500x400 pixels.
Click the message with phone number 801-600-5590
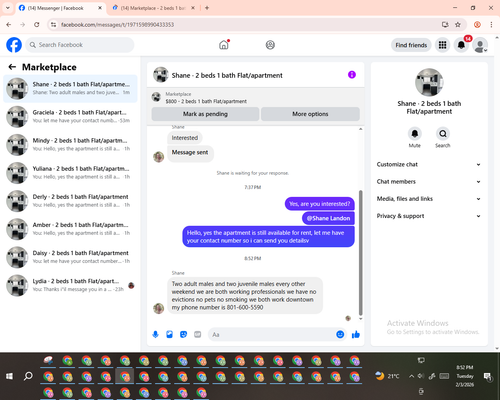coord(245,295)
